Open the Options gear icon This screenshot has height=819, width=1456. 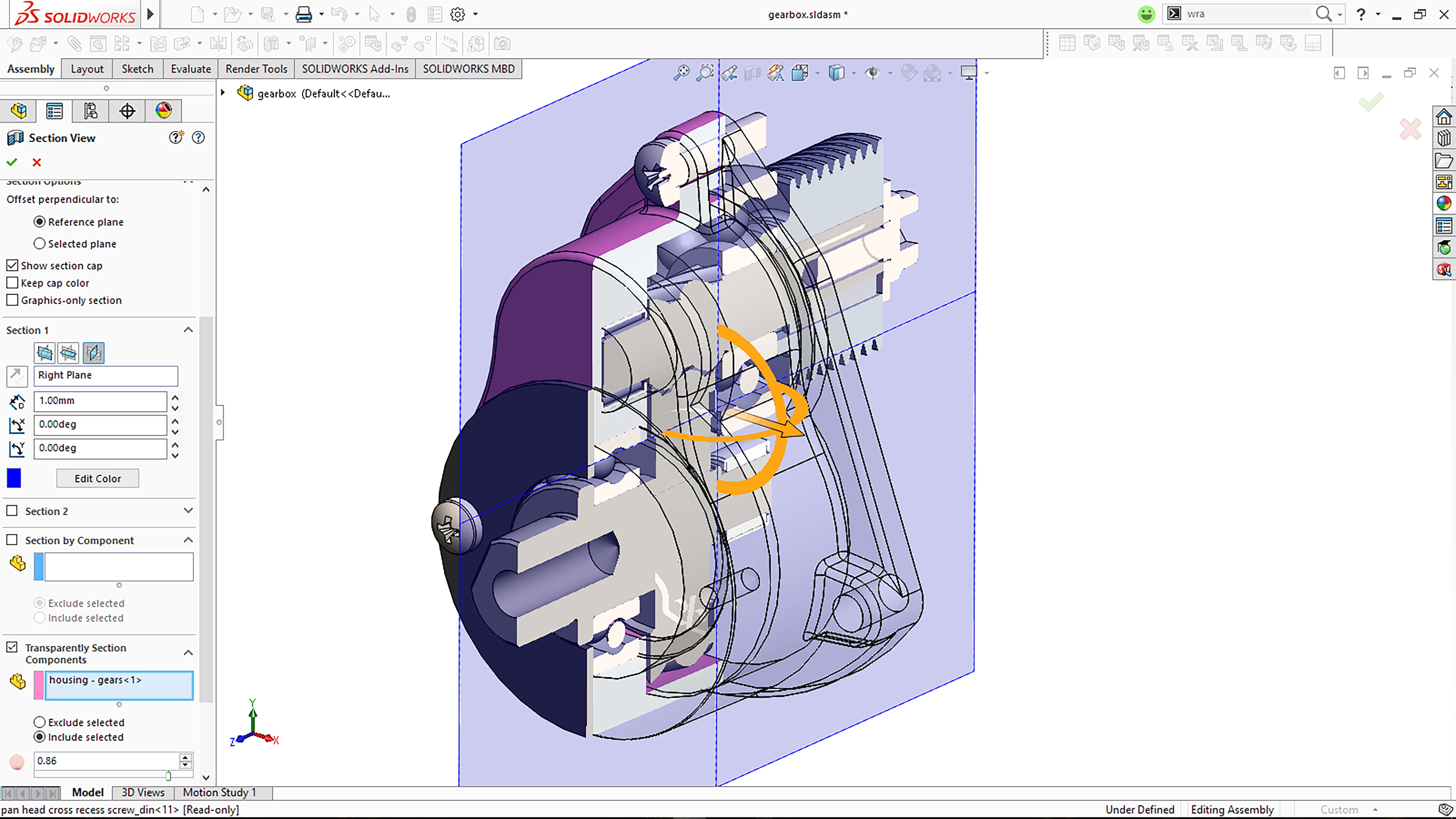457,15
